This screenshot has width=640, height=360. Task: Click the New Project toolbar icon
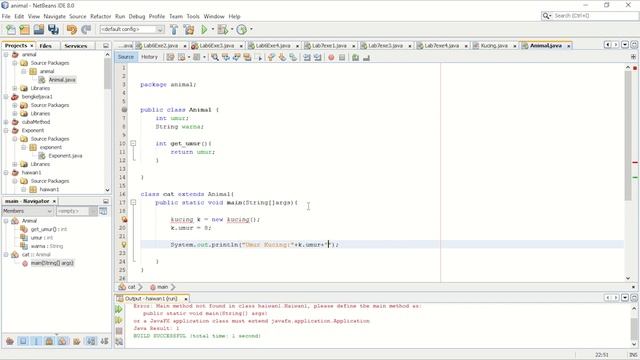click(x=24, y=29)
